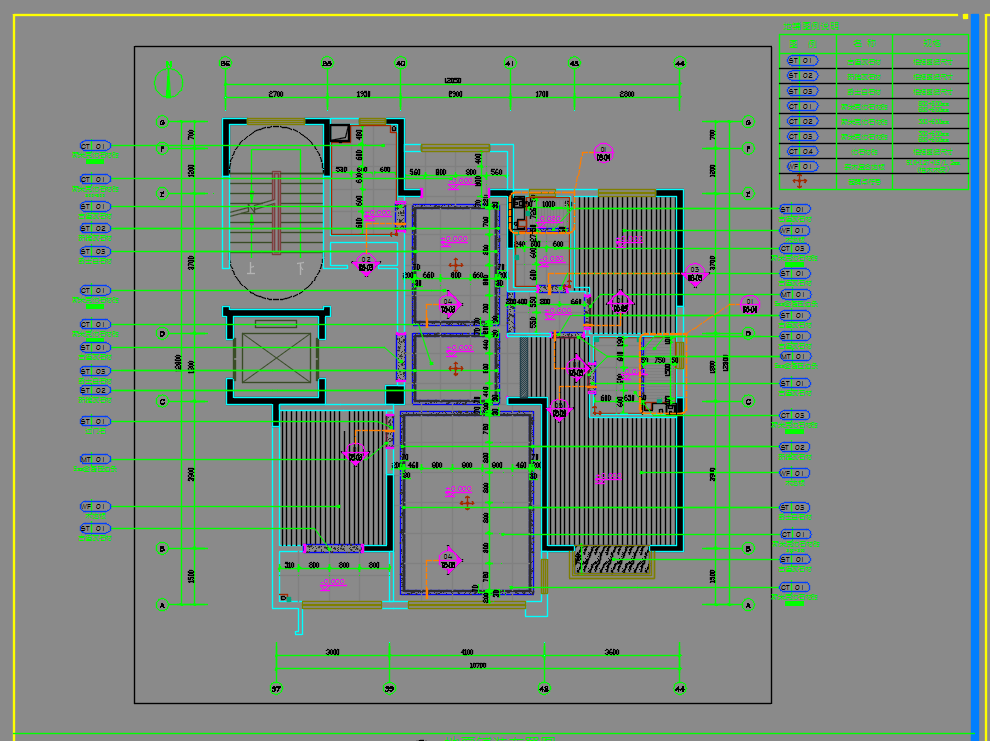This screenshot has width=990, height=741.
Task: Click the 300×600mm spec cell for CT 02
Action: [933, 121]
